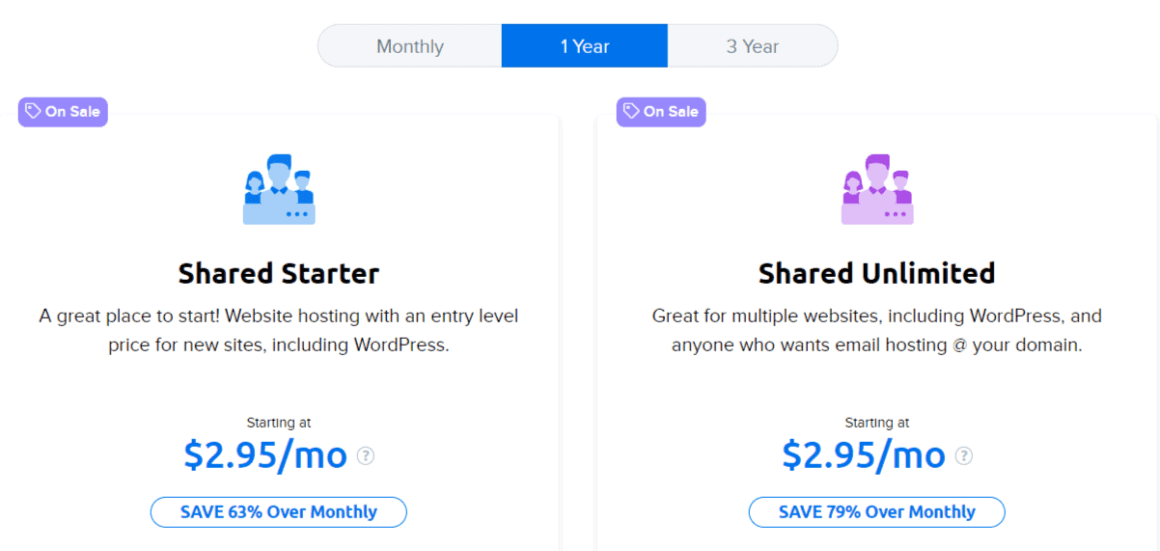
Task: Click "Starting at" label in Shared Unlimited card
Action: click(877, 423)
